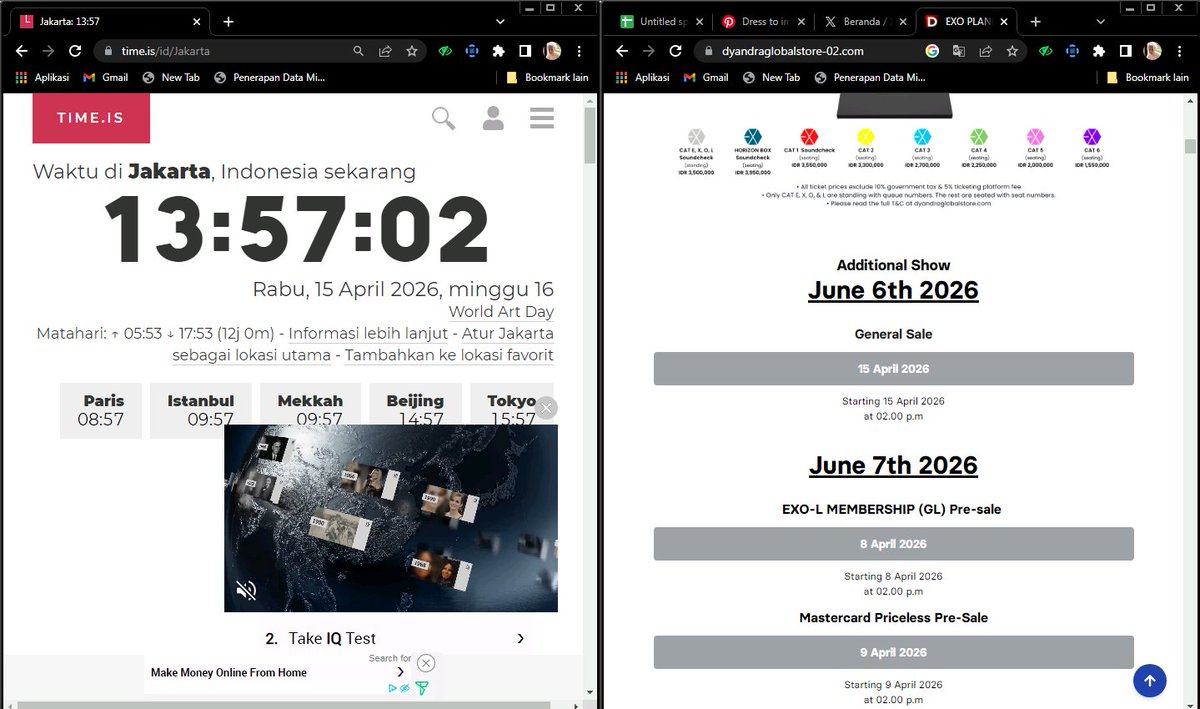Screen dimensions: 1200x709
Task: Close the bottom 'Make Money Online' ad
Action: (x=426, y=663)
